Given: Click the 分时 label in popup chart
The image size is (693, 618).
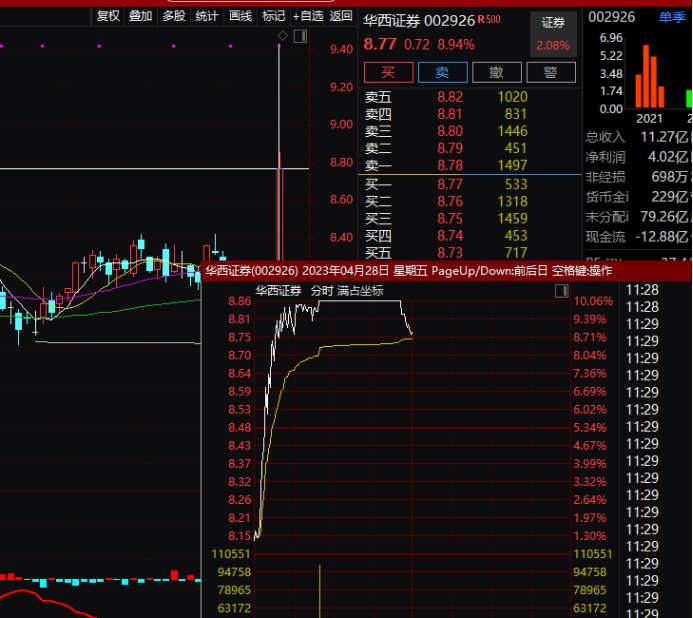Looking at the screenshot, I should point(322,290).
